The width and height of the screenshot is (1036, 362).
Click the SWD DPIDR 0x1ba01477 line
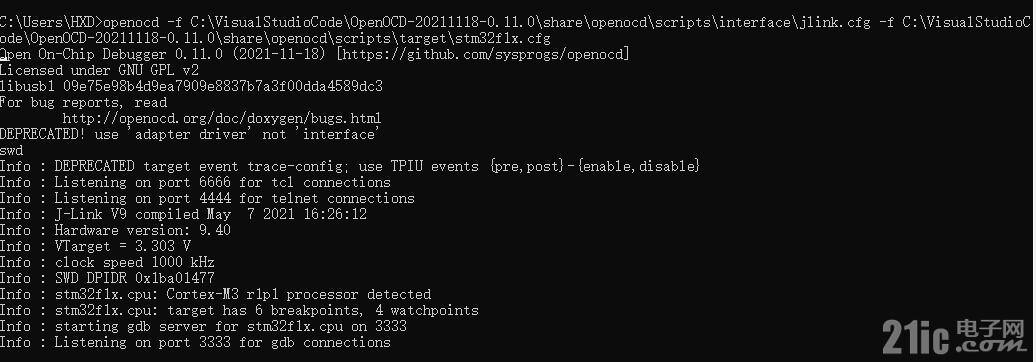(107, 278)
